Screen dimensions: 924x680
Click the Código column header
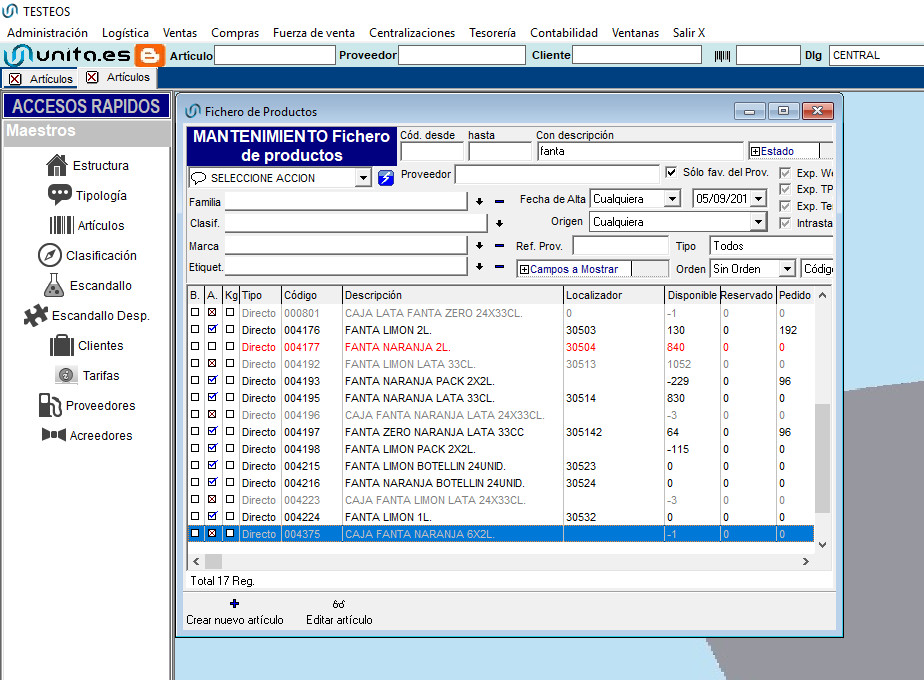[x=312, y=295]
